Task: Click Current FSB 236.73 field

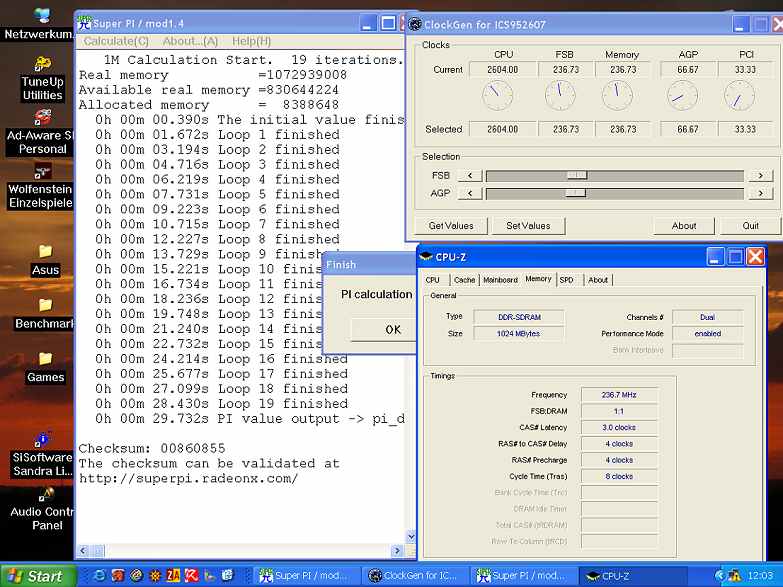Action: point(565,70)
